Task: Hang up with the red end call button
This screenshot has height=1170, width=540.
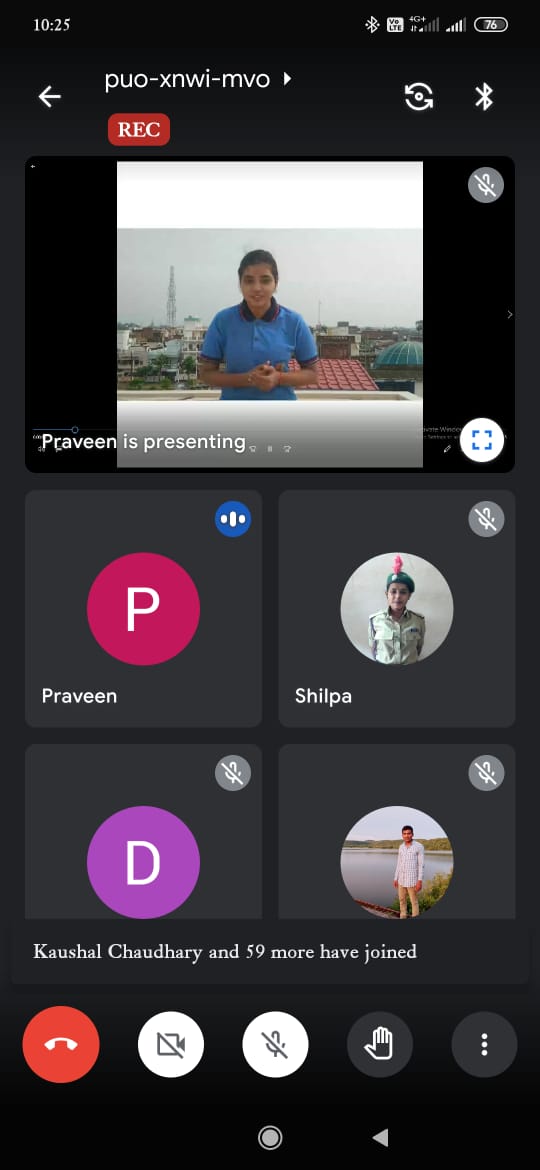Action: pyautogui.click(x=60, y=1045)
